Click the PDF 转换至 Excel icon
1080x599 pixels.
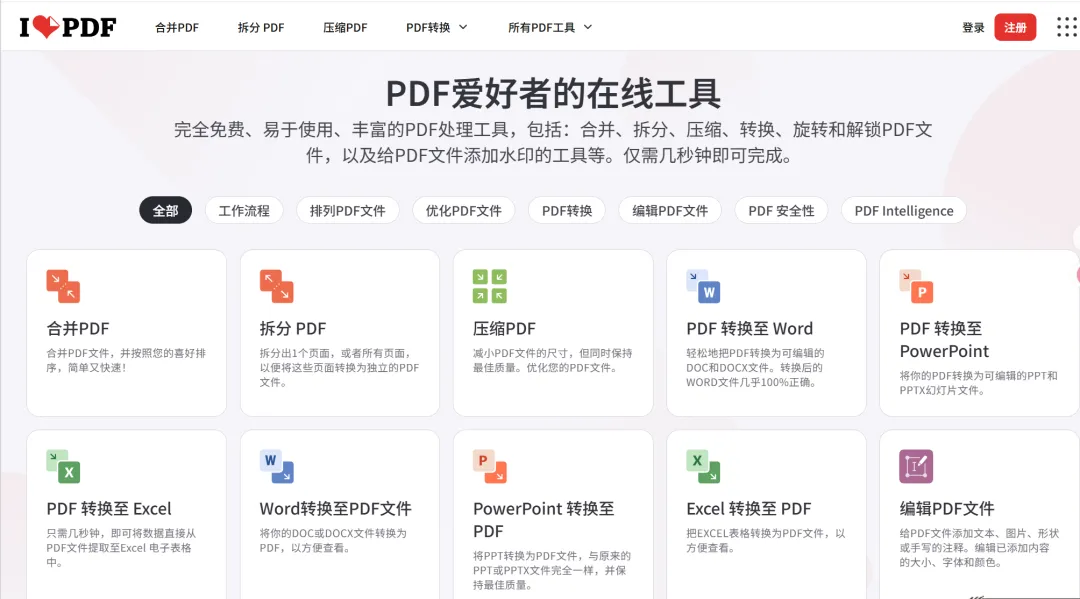[63, 466]
